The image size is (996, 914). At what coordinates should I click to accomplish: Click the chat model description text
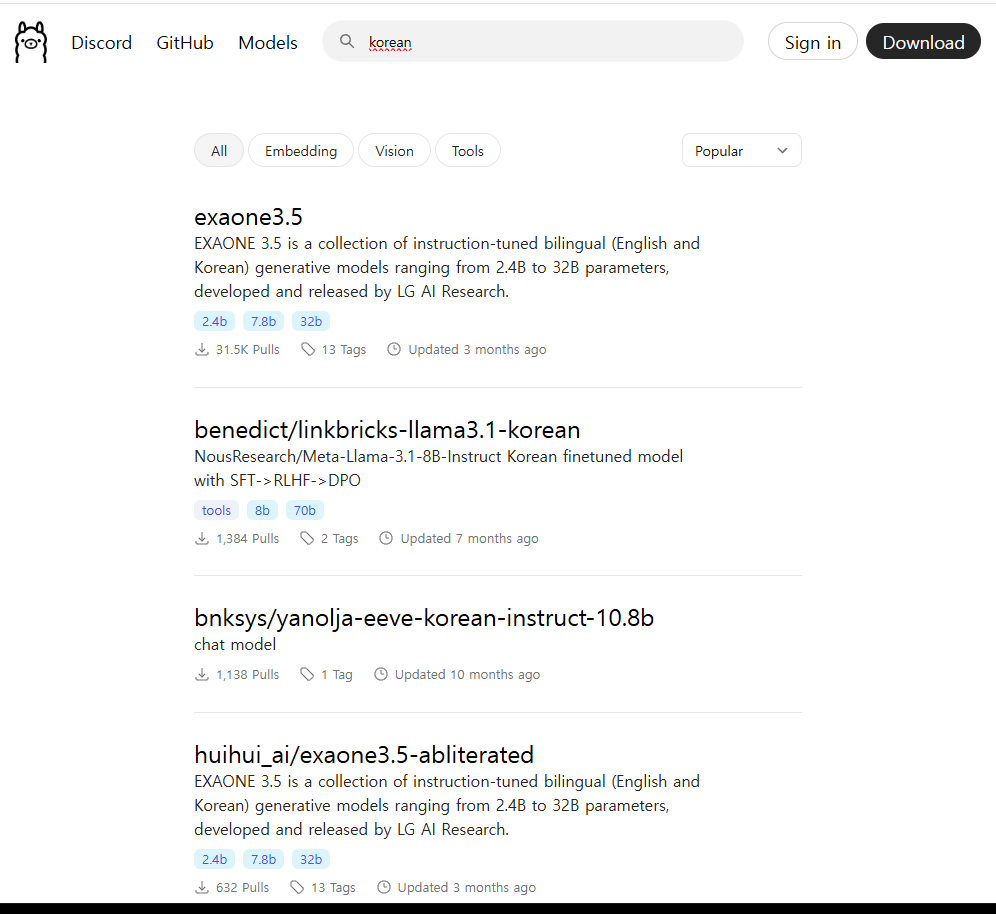pos(235,645)
